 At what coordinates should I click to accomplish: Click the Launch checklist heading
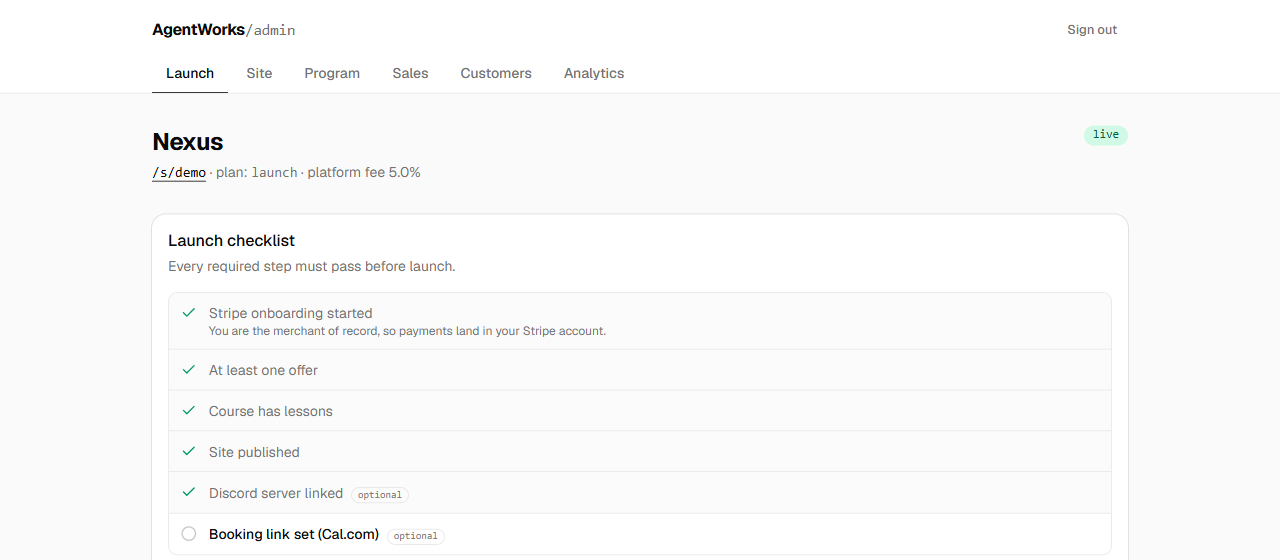point(231,240)
